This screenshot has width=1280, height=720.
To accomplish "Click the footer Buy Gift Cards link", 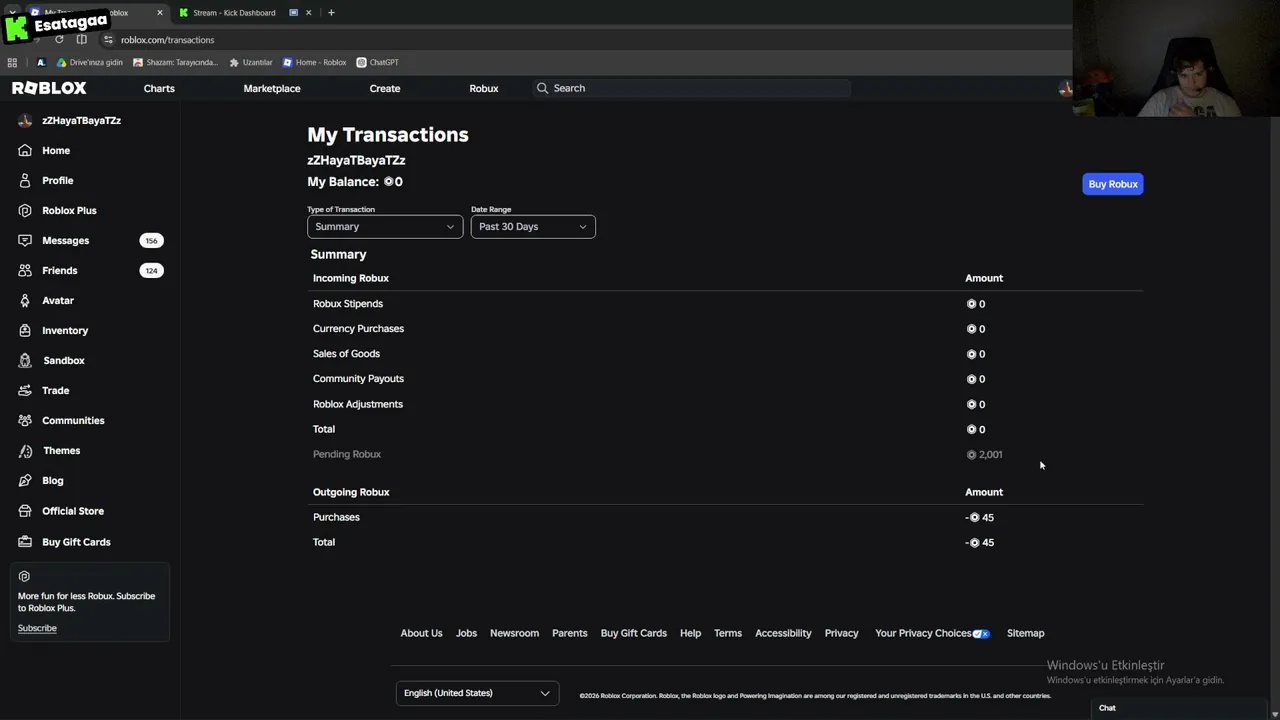I will 634,633.
